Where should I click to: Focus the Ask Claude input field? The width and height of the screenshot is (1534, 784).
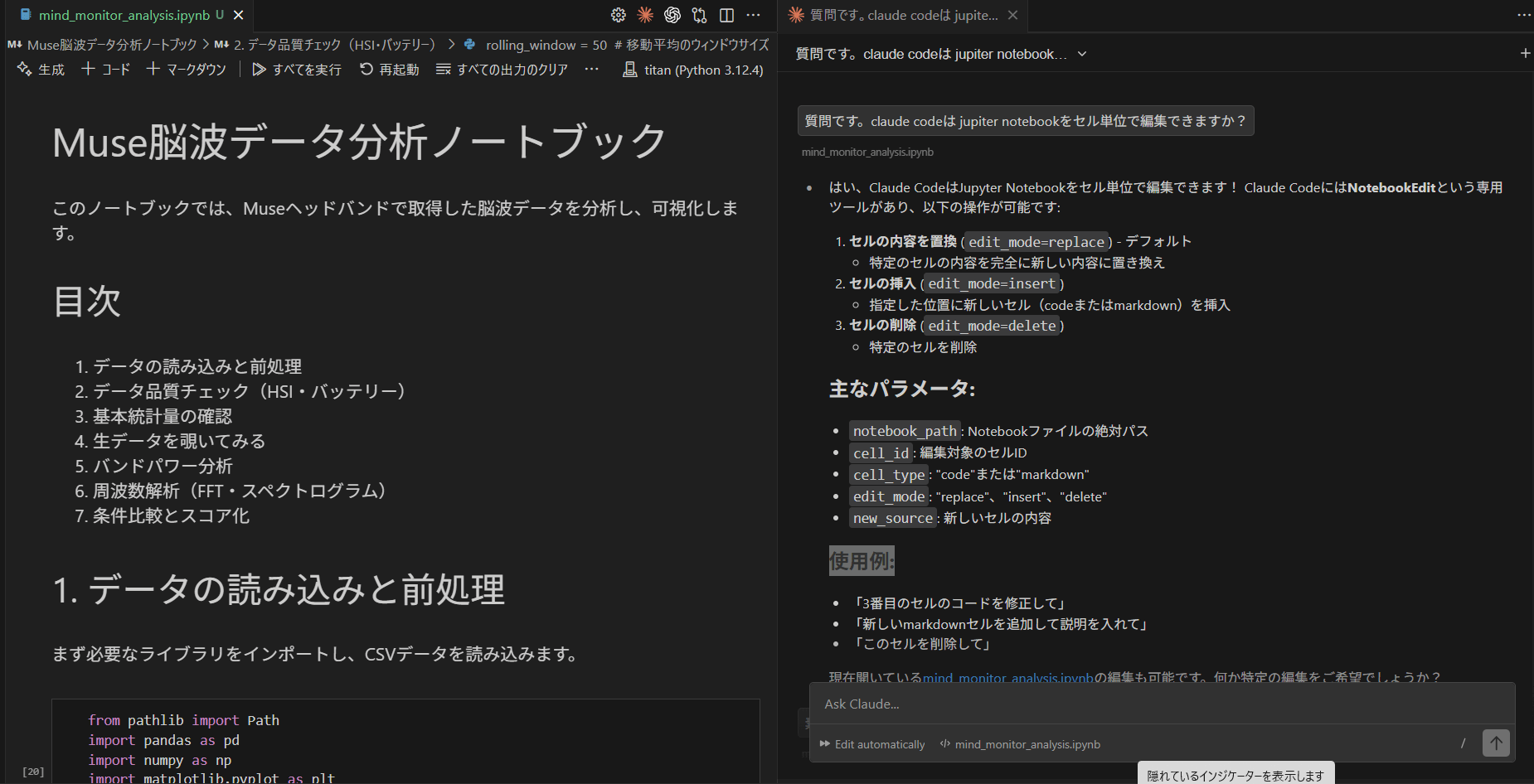(x=1161, y=704)
